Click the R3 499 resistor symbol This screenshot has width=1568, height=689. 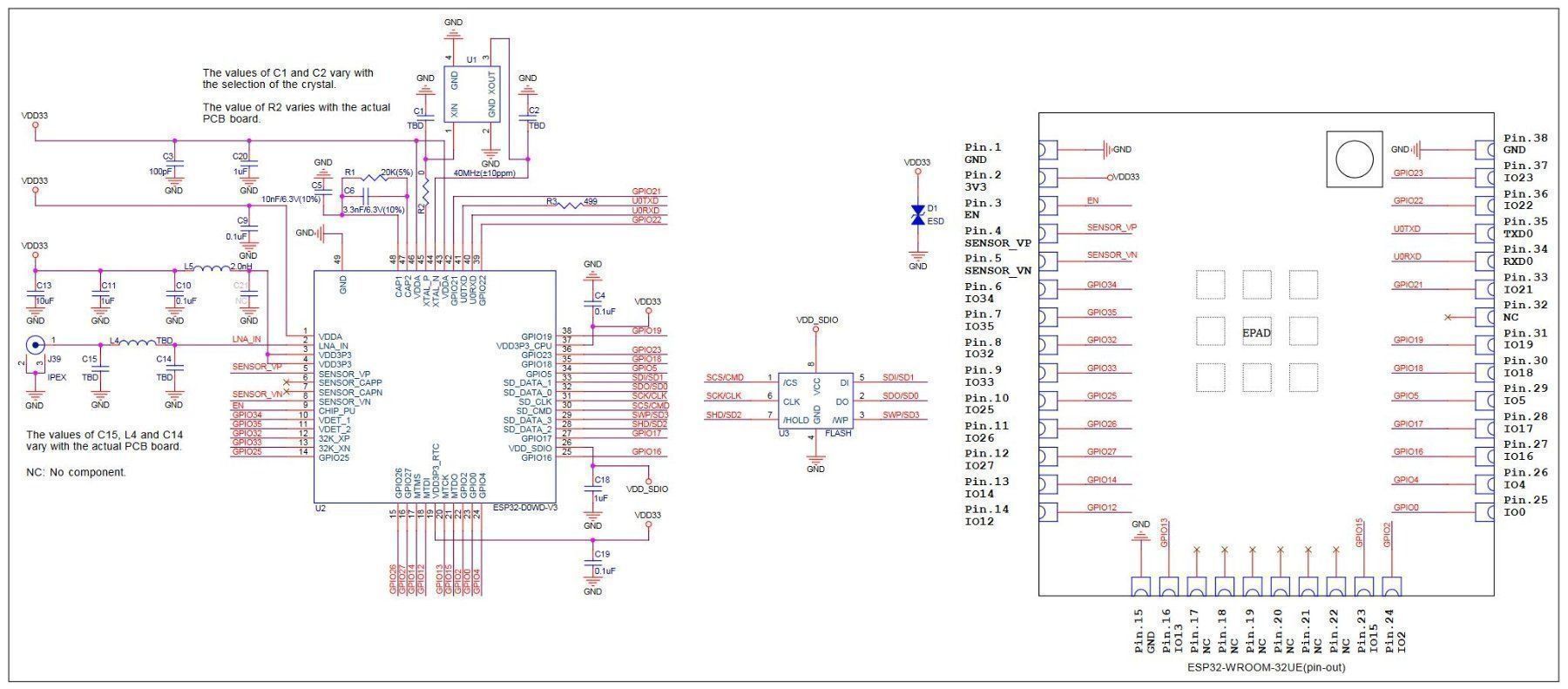571,205
